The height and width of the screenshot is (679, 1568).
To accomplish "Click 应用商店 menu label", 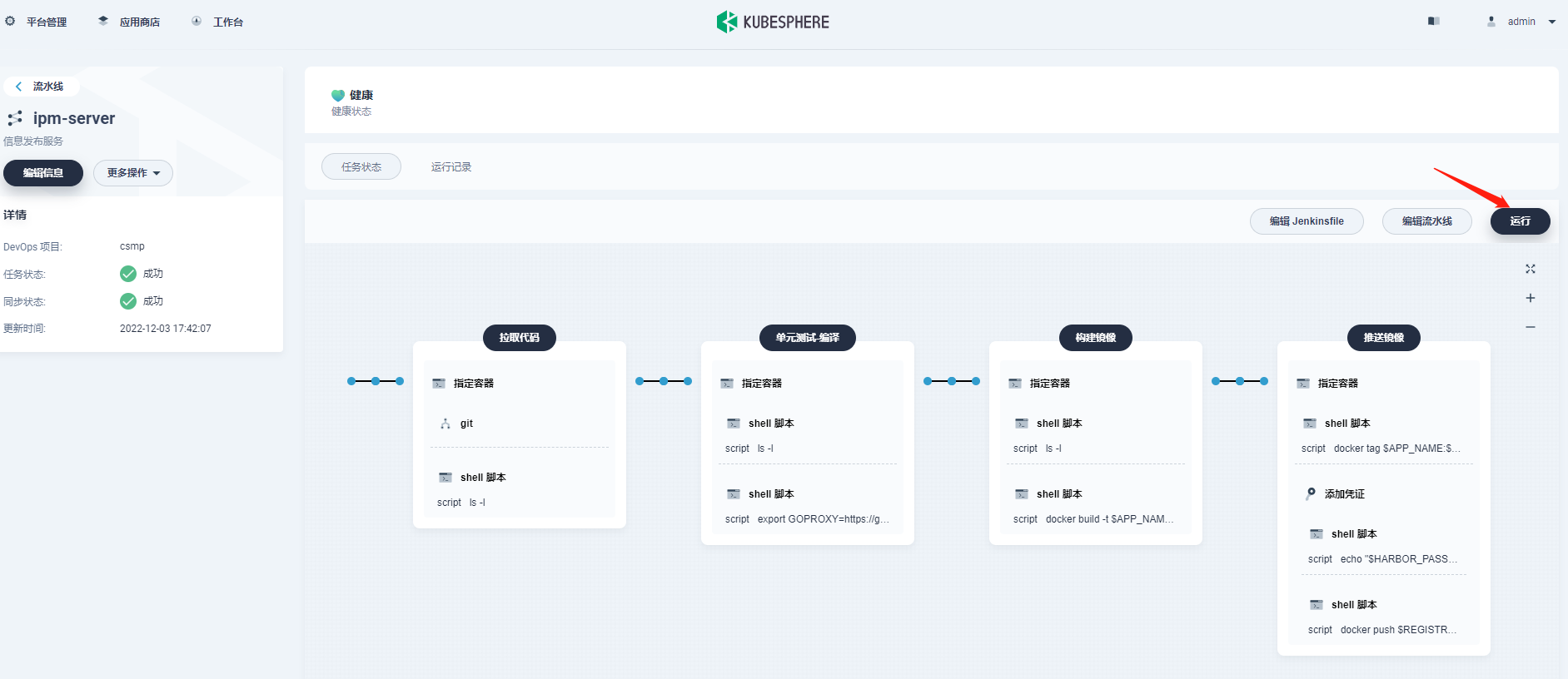I will tap(140, 22).
